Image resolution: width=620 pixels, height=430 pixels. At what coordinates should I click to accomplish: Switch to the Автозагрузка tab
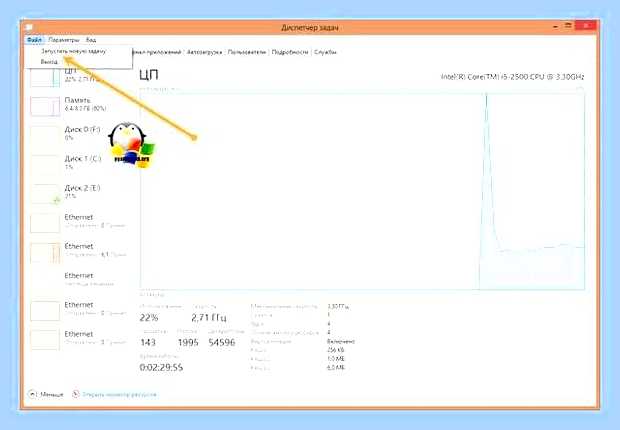204,52
